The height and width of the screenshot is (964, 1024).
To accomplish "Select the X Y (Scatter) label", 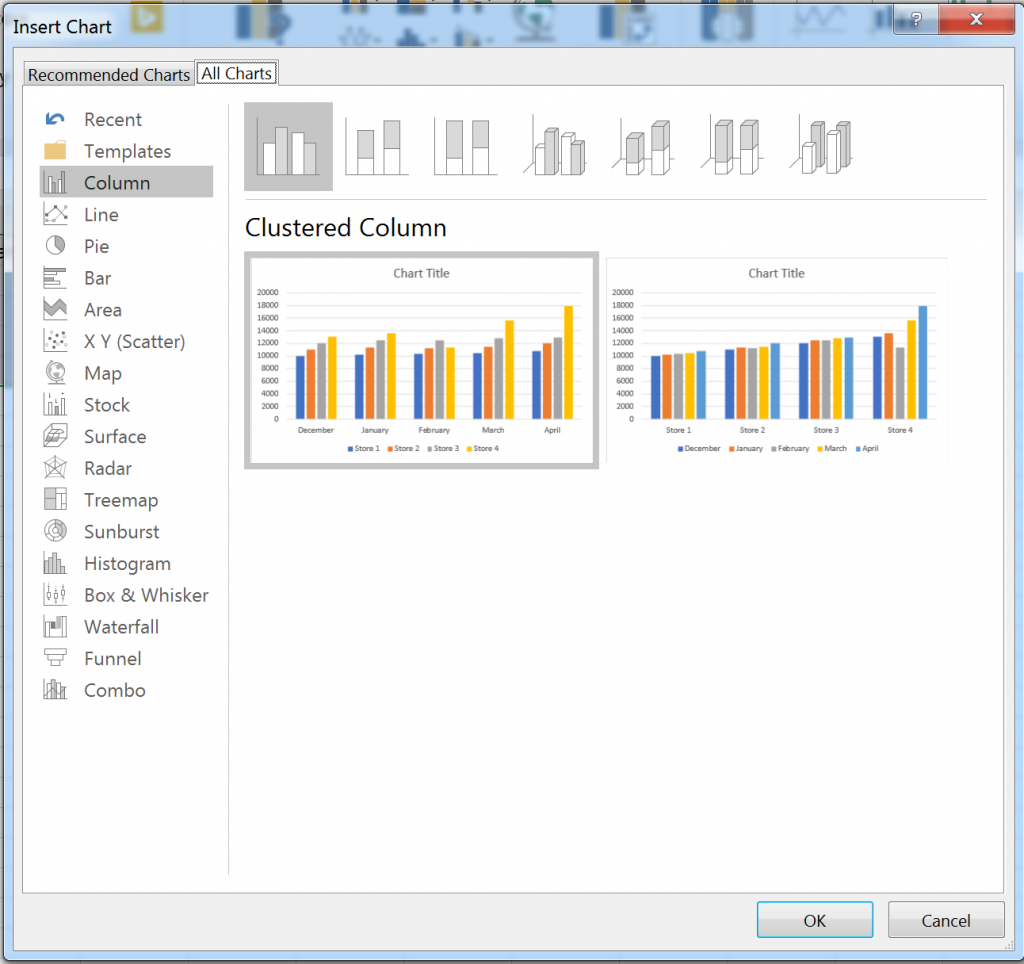I will pyautogui.click(x=135, y=342).
